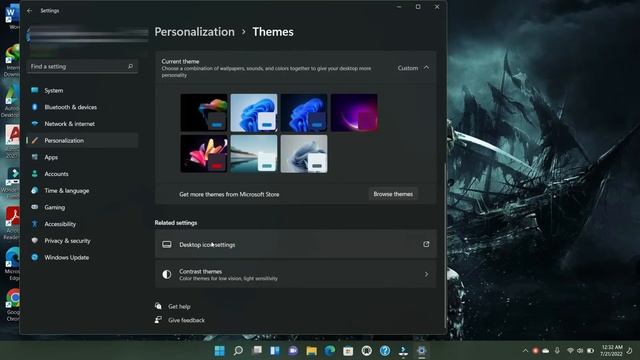Go to Time & language settings
Image resolution: width=640 pixels, height=360 pixels.
[82, 191]
